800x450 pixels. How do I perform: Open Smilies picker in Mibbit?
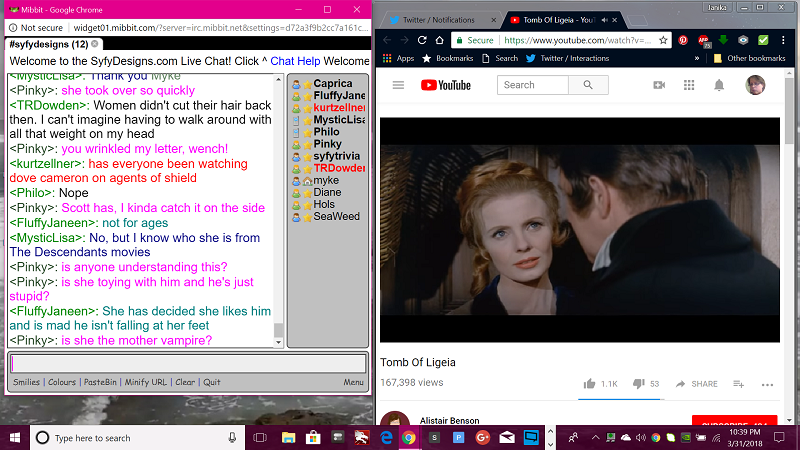point(26,382)
